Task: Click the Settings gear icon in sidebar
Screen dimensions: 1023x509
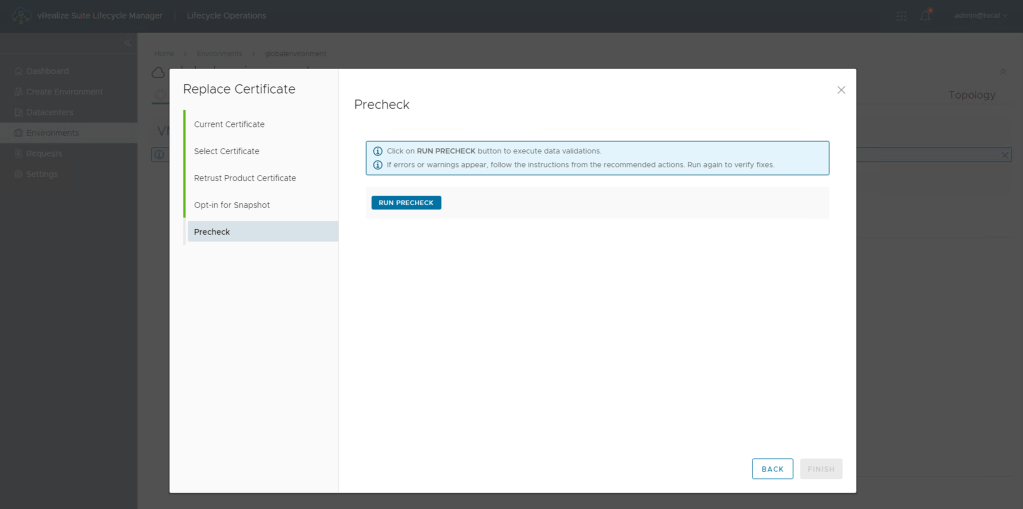Action: pos(18,174)
